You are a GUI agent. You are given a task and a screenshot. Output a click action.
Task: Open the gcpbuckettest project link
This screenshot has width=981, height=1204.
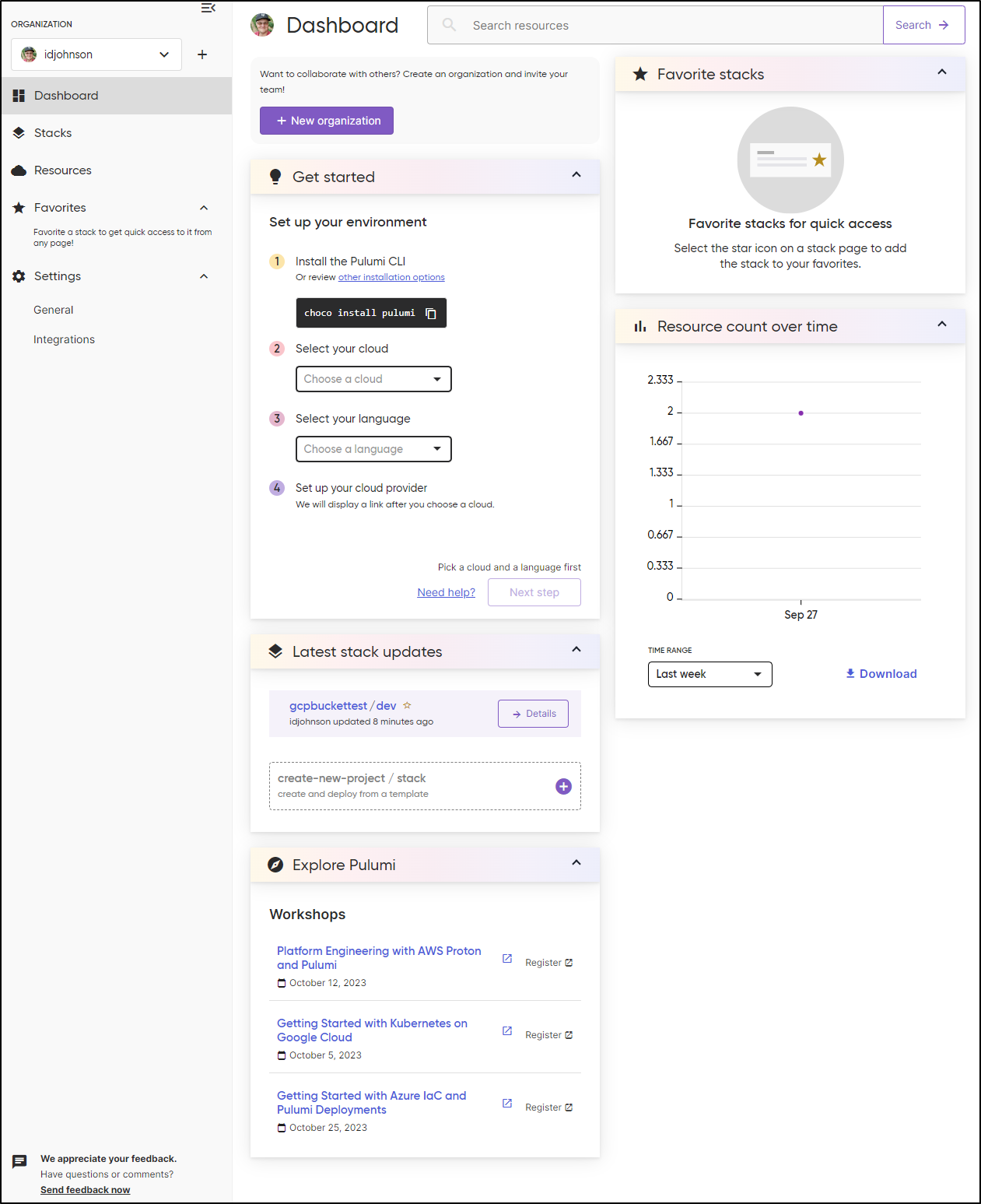pyautogui.click(x=328, y=706)
